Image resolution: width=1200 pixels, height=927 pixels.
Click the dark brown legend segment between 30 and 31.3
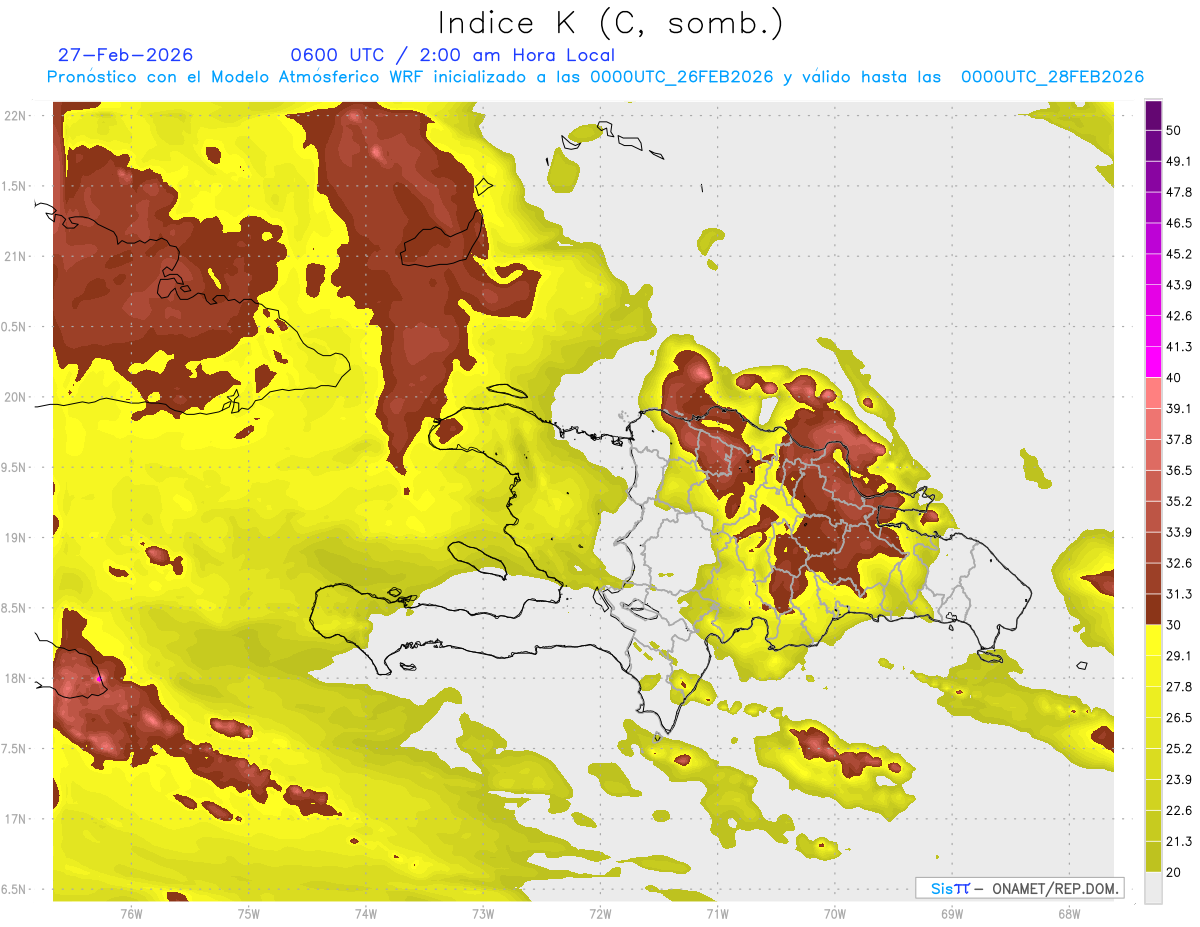click(1153, 609)
